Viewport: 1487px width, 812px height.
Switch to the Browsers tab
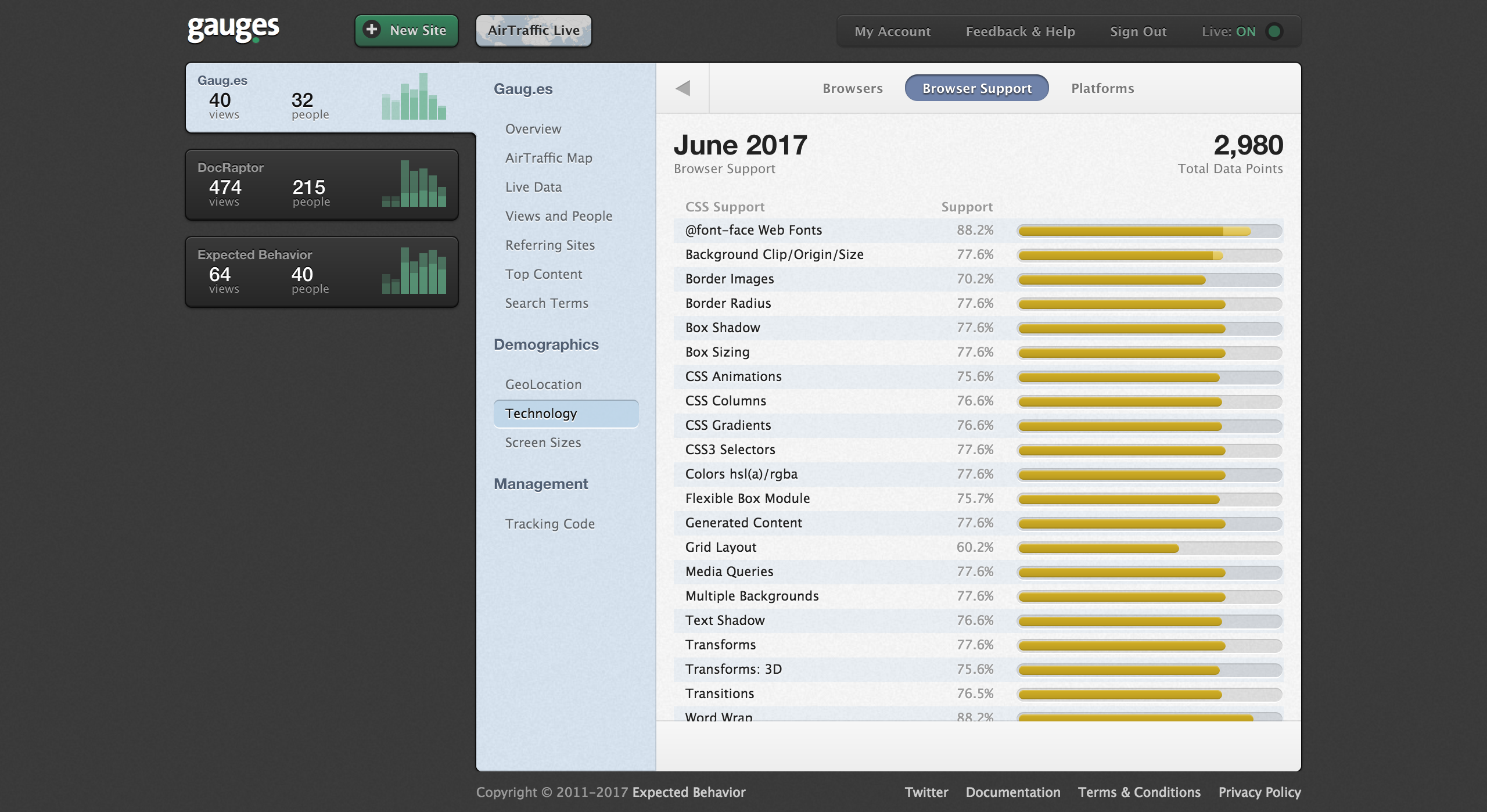pos(852,88)
